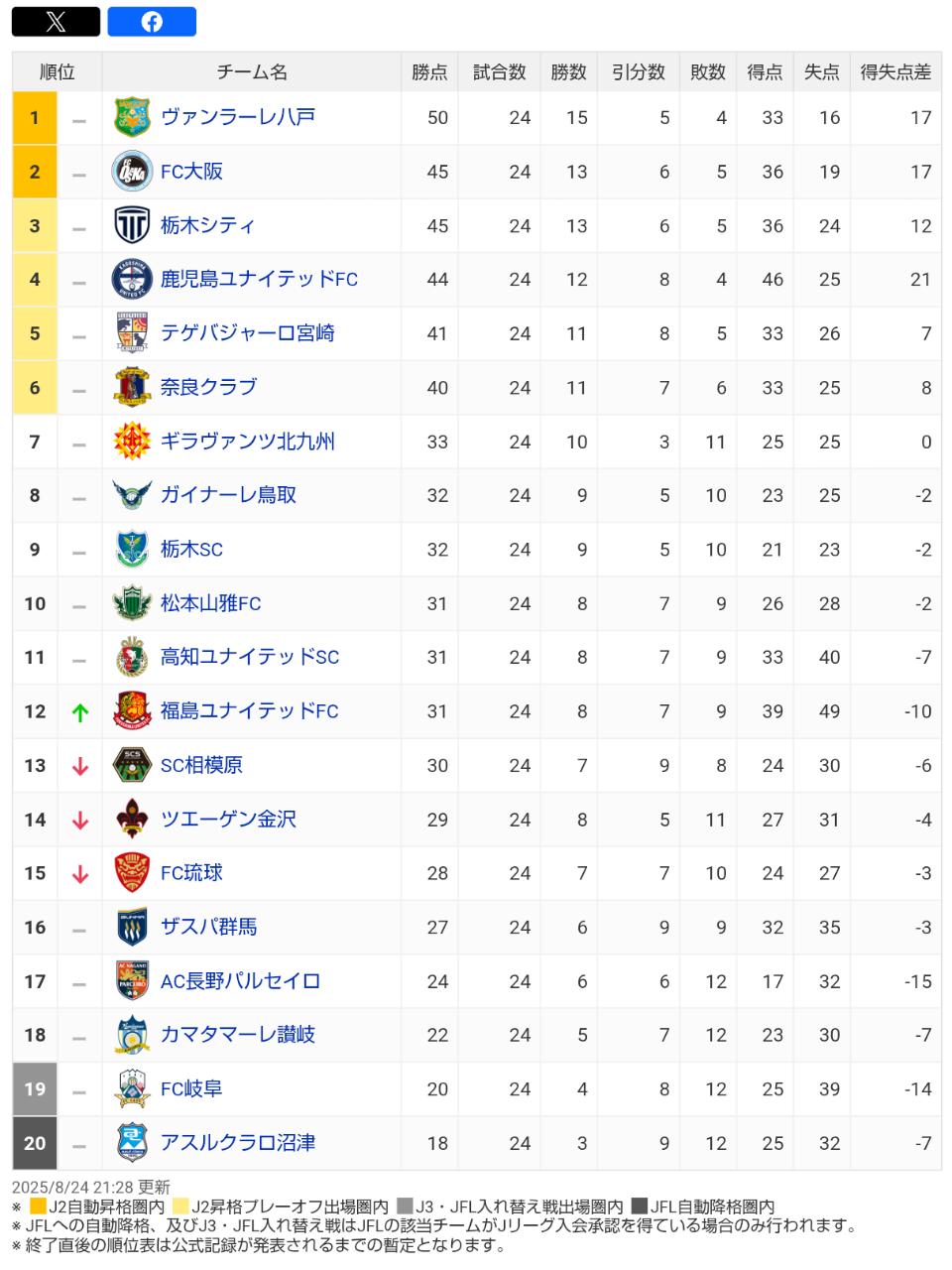The height and width of the screenshot is (1270, 952).
Task: Click the 栃木シティ striped shield crest
Action: (131, 225)
